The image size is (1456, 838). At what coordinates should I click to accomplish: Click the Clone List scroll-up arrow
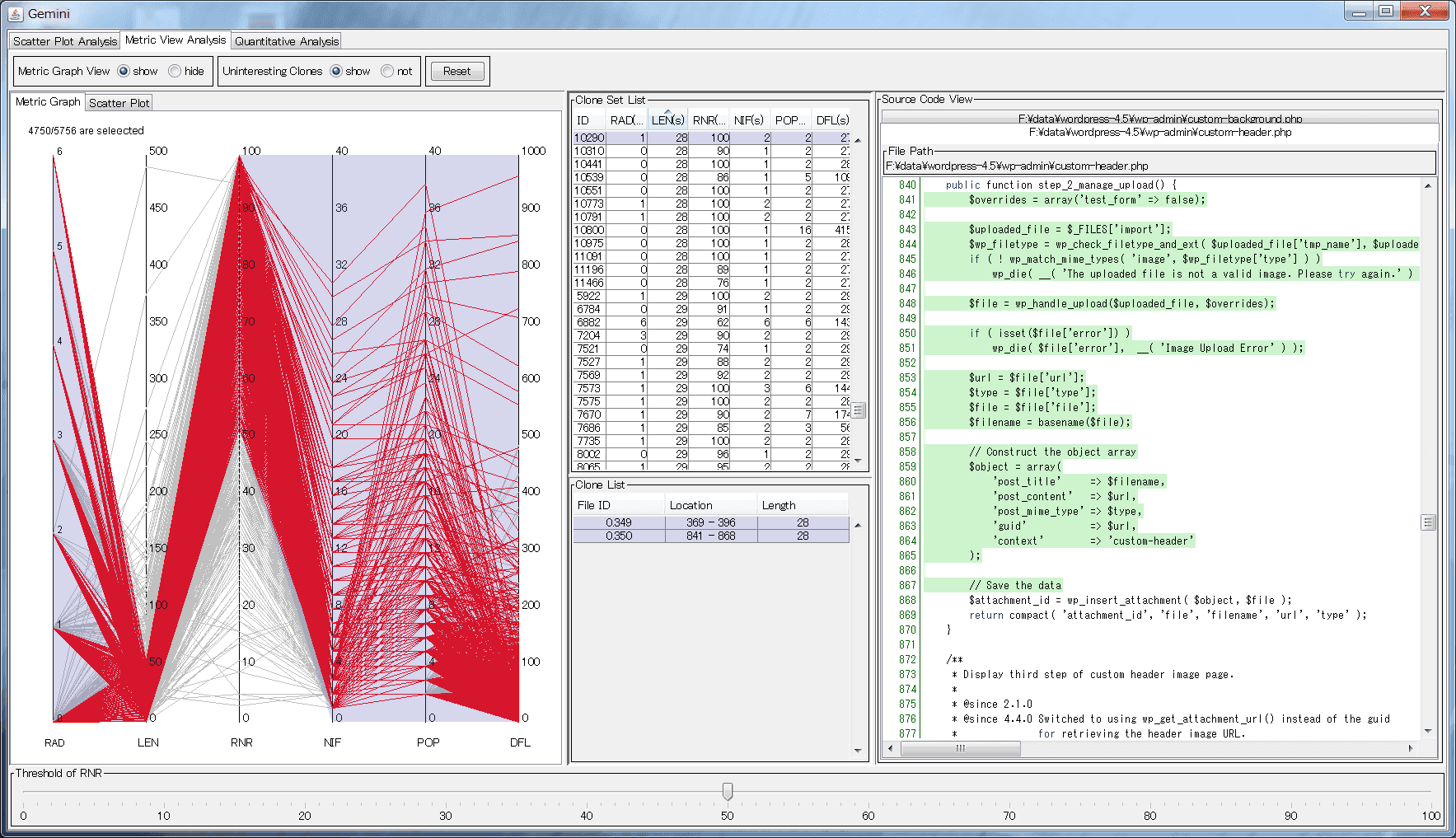tap(858, 525)
